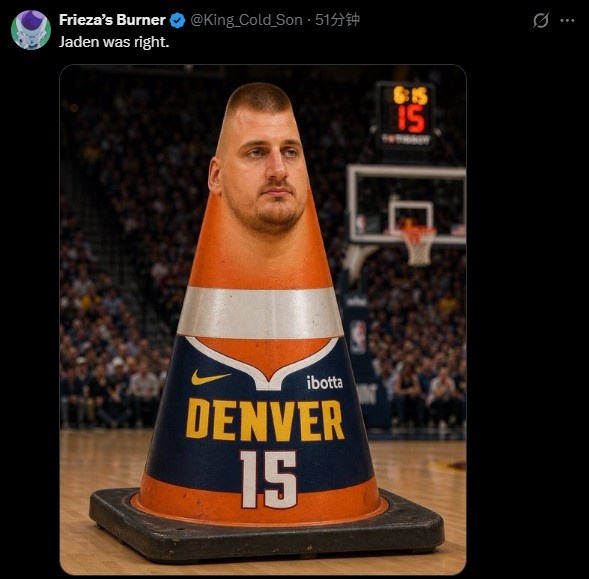589x579 pixels.
Task: Open the Frieza's Burner display name link
Action: coord(112,20)
